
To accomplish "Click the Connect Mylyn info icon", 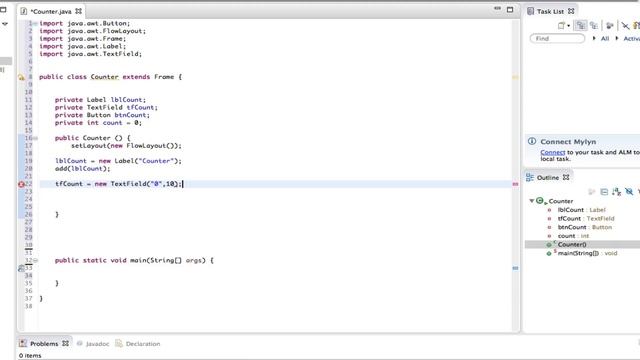I will 532,141.
